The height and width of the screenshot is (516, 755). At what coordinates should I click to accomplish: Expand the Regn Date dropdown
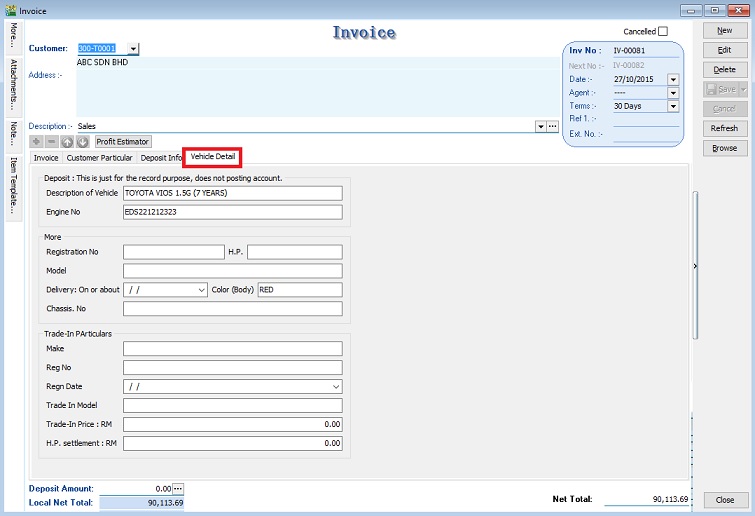[335, 386]
